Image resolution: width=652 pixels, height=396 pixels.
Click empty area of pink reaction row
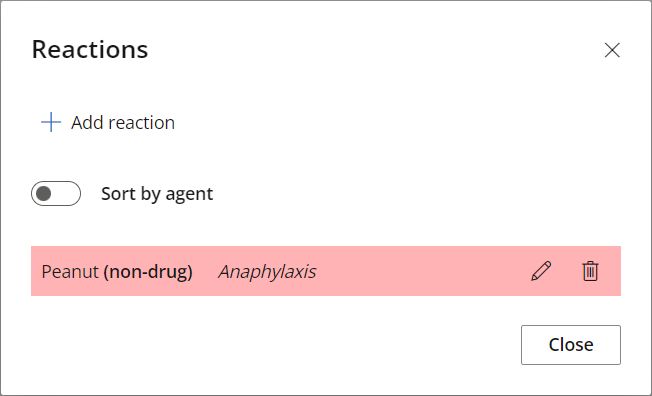(x=420, y=271)
